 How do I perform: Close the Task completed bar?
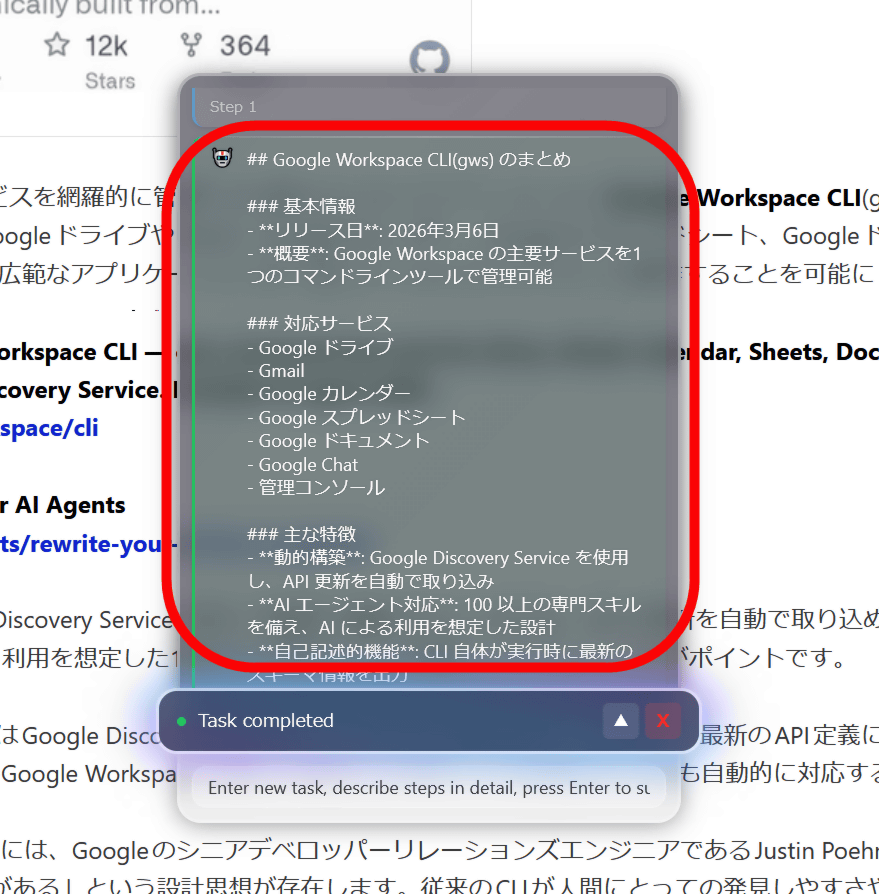pyautogui.click(x=663, y=721)
